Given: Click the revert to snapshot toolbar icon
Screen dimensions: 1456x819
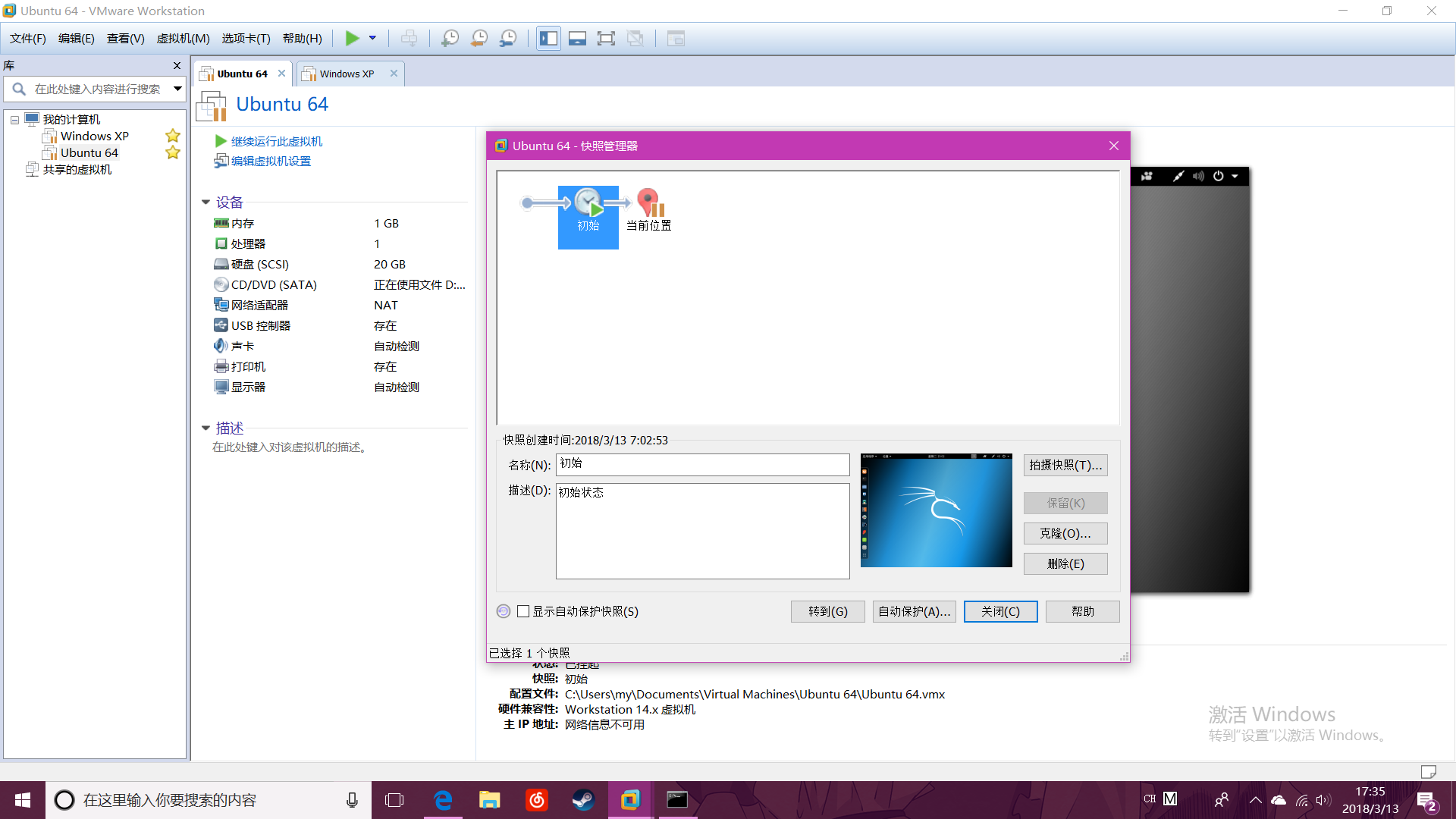Looking at the screenshot, I should click(479, 38).
